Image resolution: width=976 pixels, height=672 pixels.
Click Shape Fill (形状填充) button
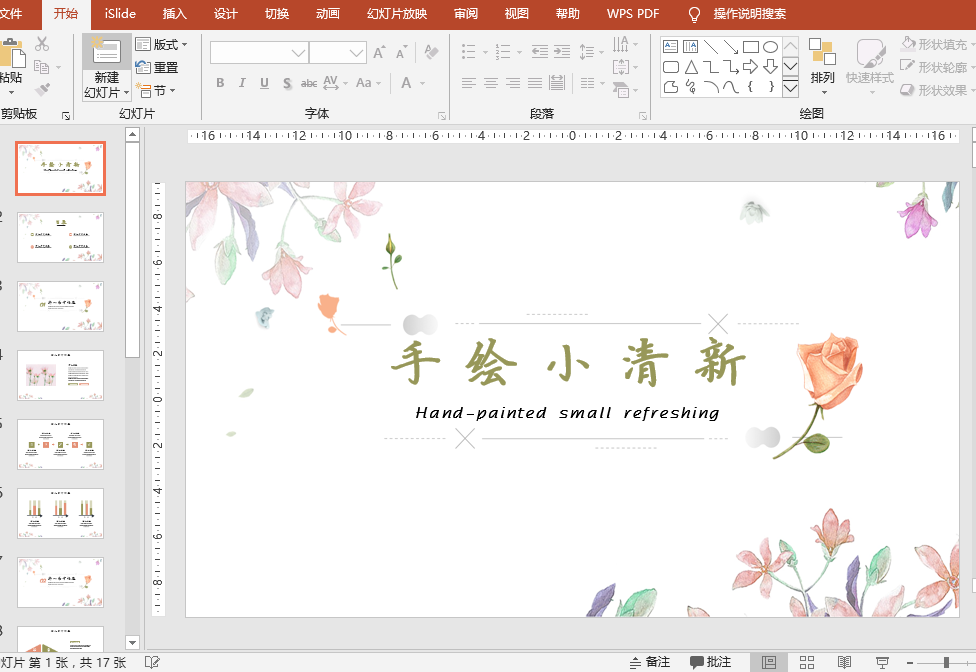(935, 44)
